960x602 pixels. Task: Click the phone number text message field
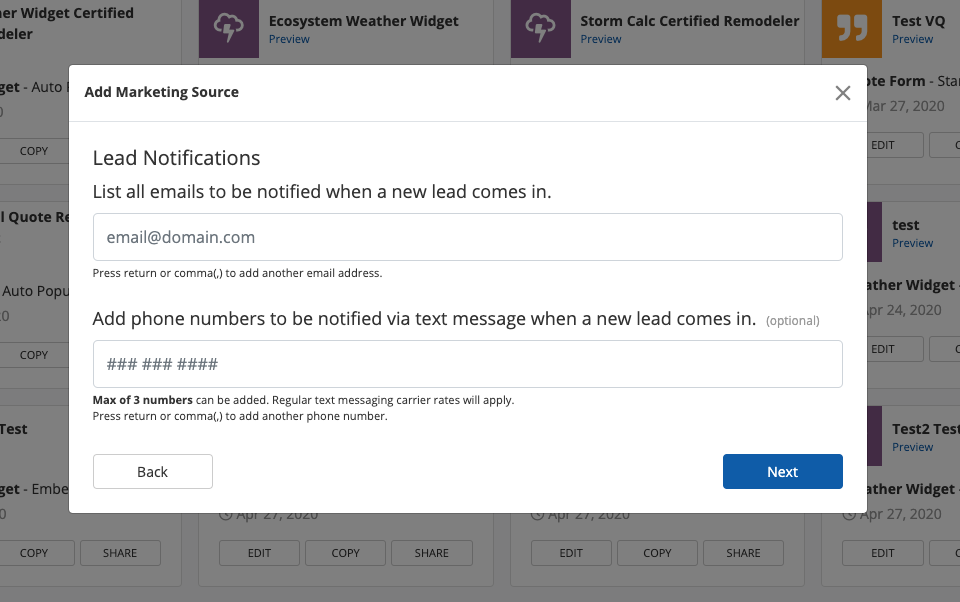pyautogui.click(x=467, y=364)
